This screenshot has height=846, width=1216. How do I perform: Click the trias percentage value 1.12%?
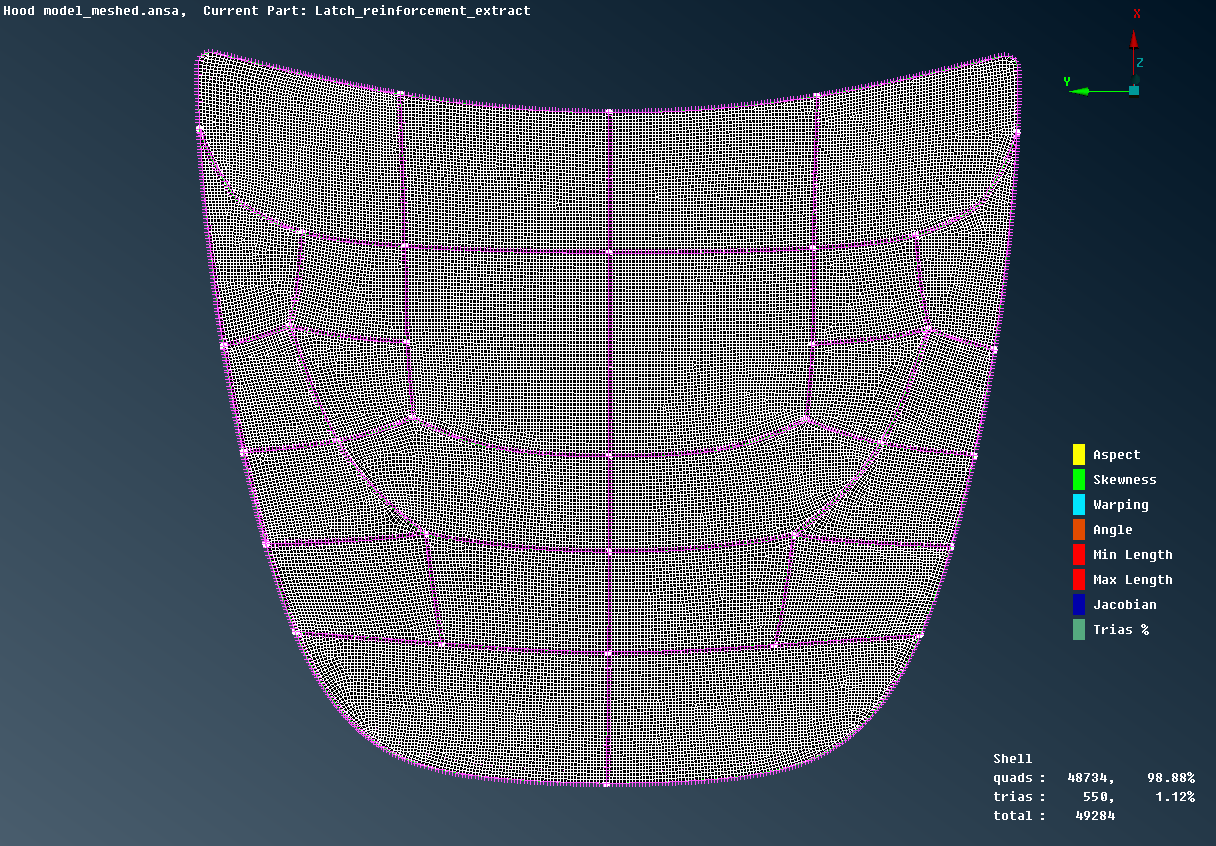tap(1177, 796)
